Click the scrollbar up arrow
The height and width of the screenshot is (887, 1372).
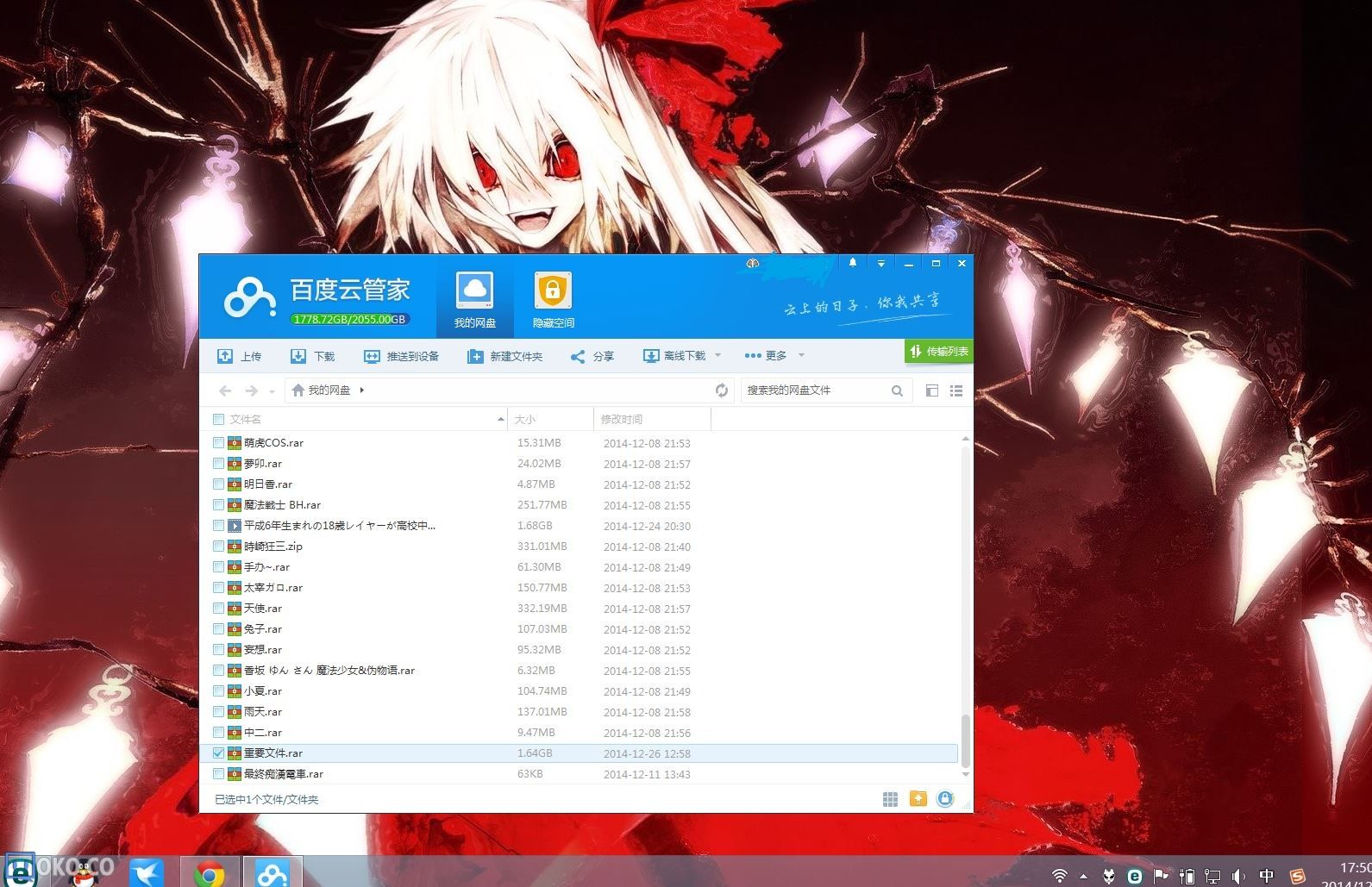coord(966,439)
